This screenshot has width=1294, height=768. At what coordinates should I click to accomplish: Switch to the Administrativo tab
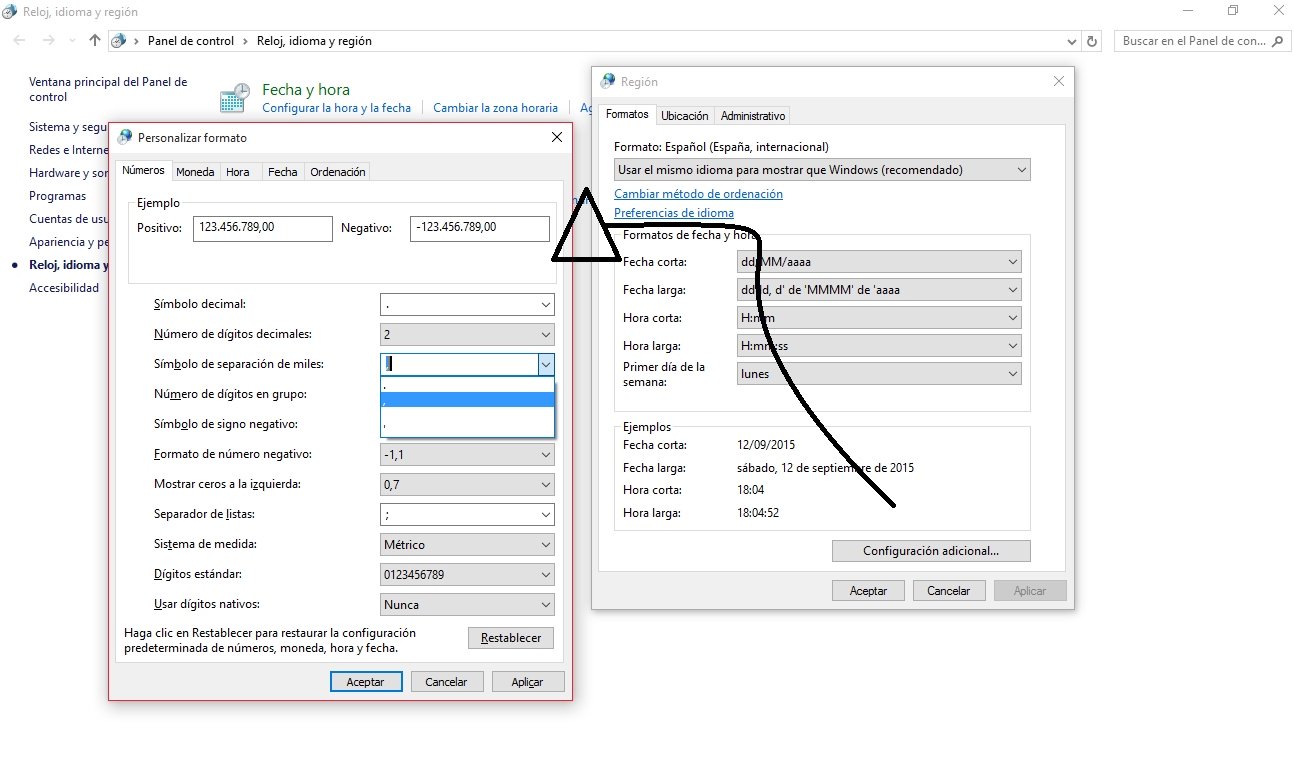[x=752, y=115]
